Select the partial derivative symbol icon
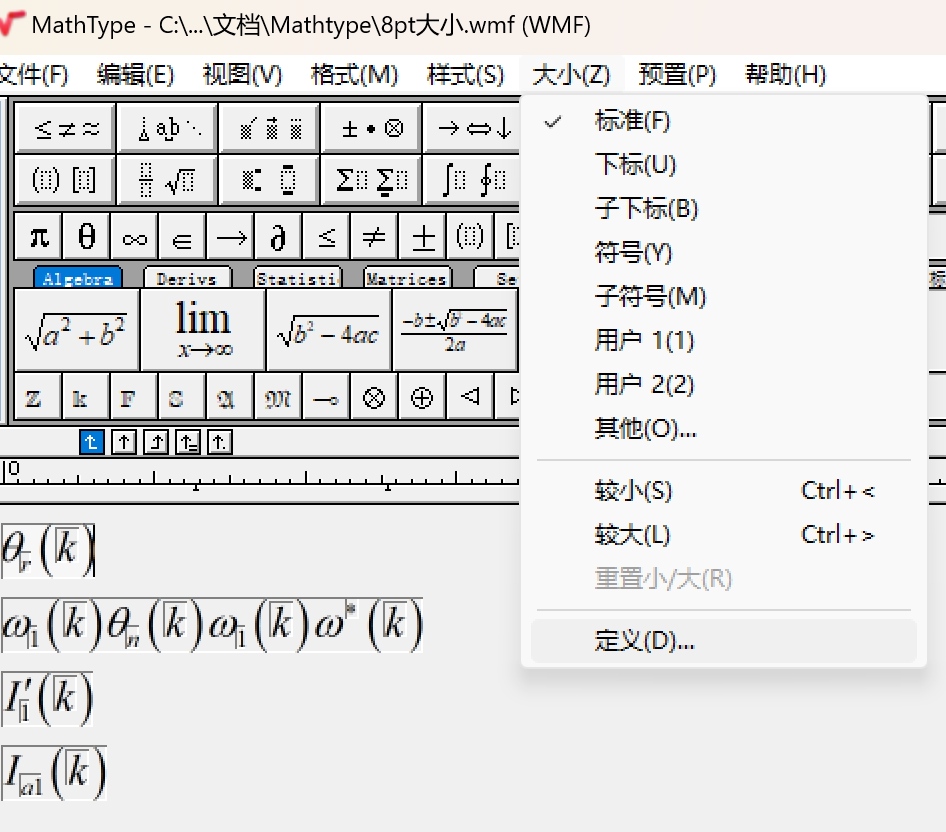946x832 pixels. (x=277, y=236)
